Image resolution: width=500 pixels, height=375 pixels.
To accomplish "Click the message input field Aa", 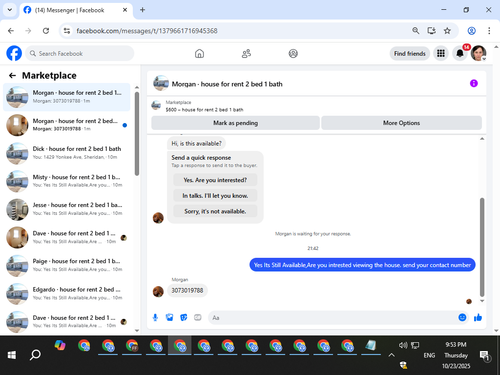I will tap(333, 318).
